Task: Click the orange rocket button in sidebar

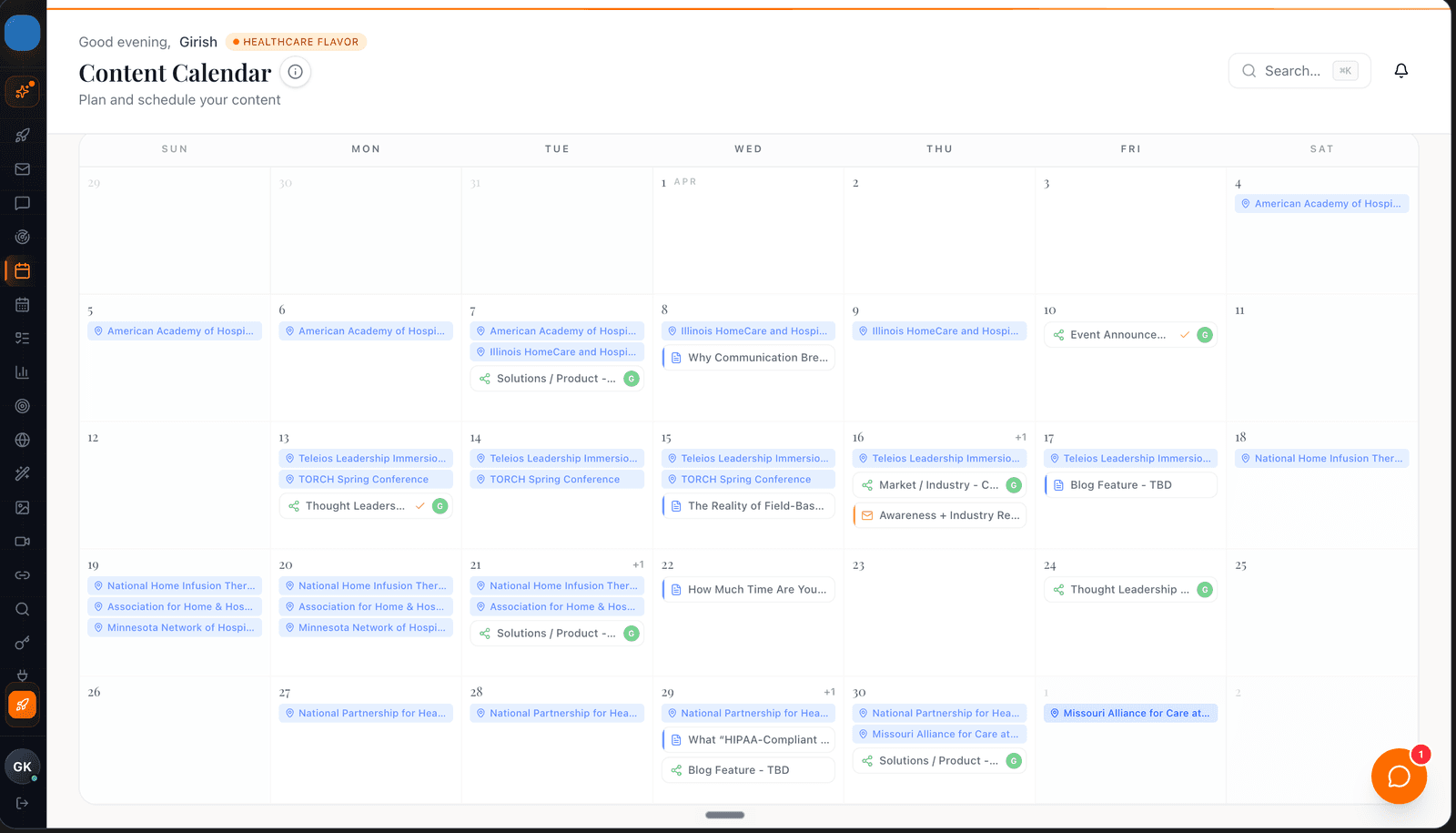Action: click(x=23, y=705)
